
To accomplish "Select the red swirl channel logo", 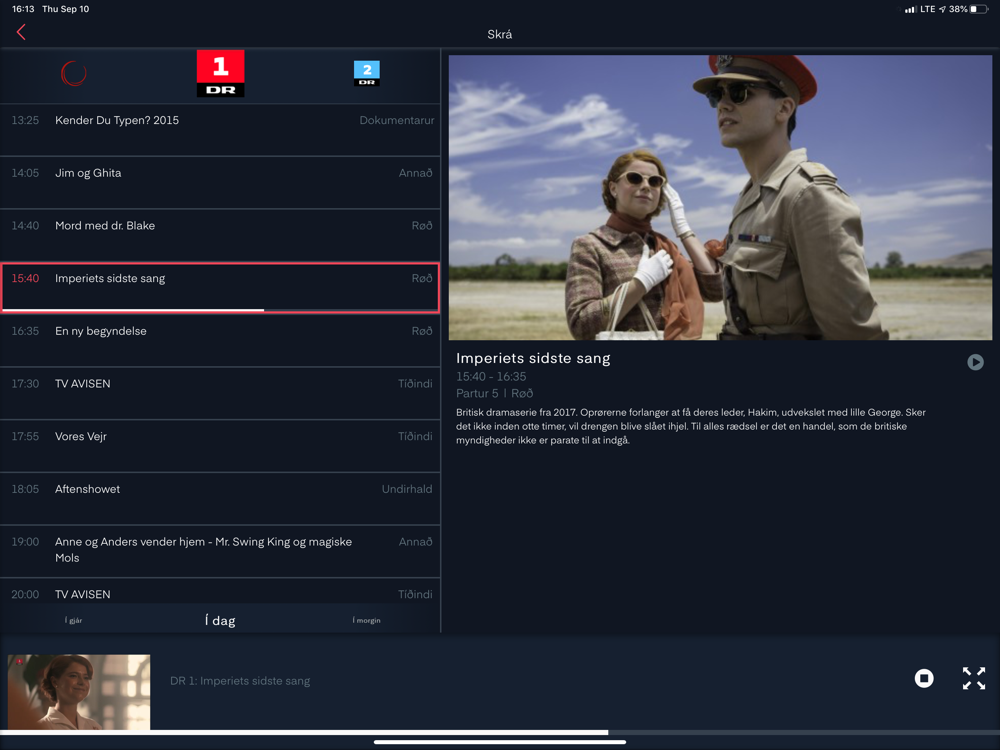I will coord(73,73).
